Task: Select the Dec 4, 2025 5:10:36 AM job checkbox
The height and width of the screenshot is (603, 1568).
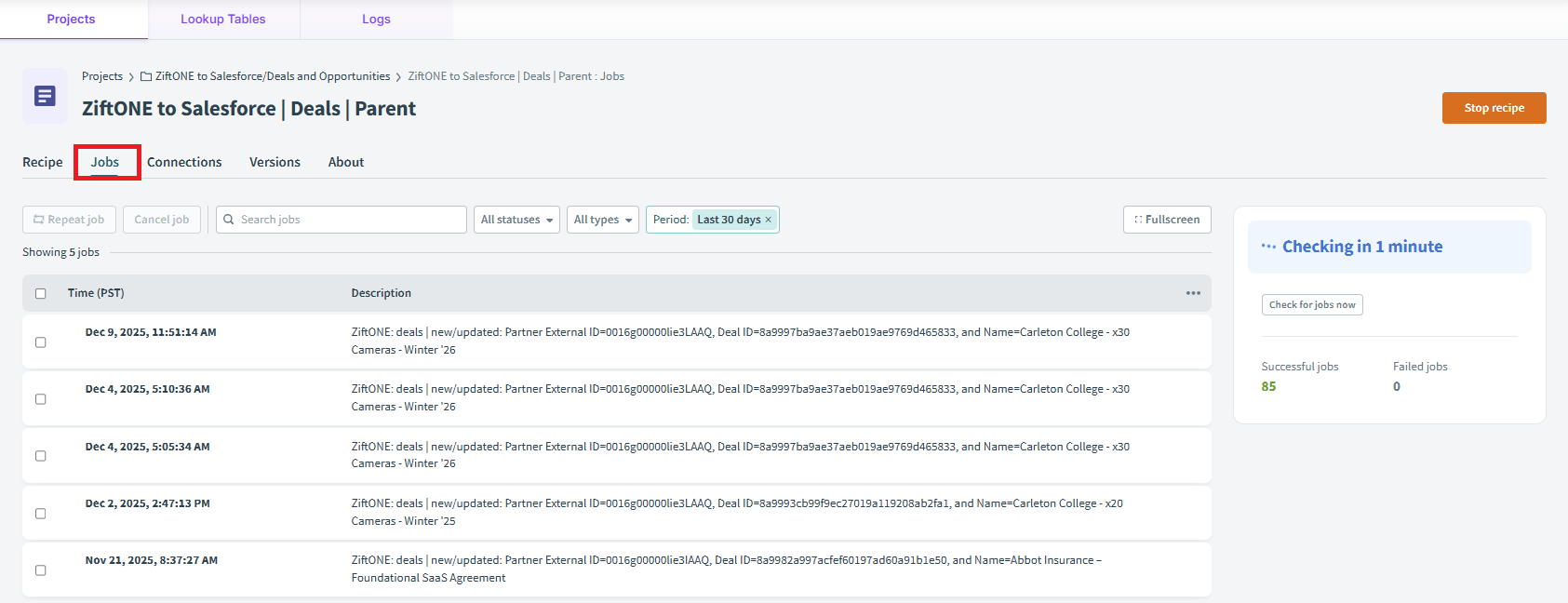Action: (40, 398)
